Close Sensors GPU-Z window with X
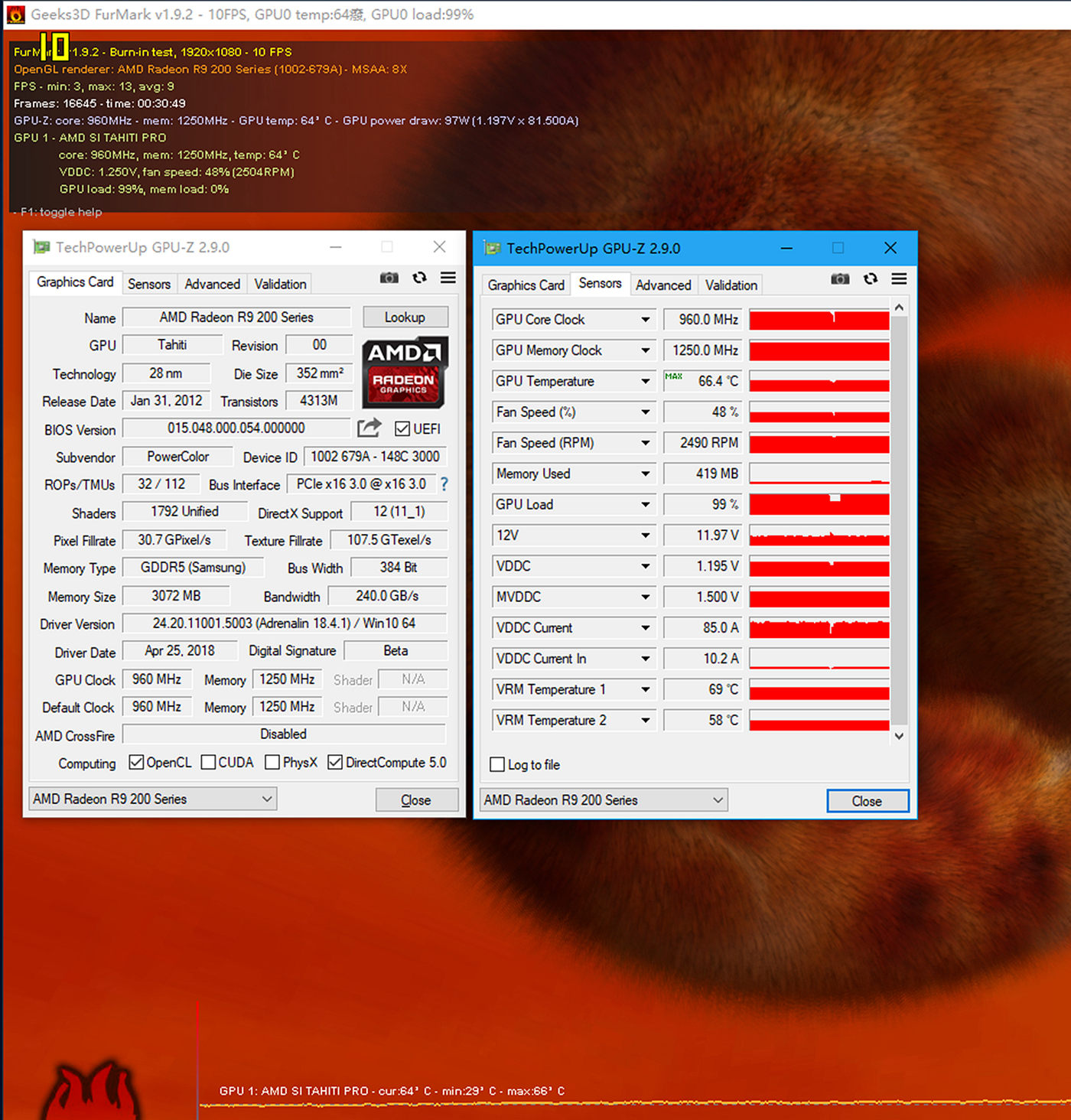This screenshot has width=1071, height=1120. [890, 249]
